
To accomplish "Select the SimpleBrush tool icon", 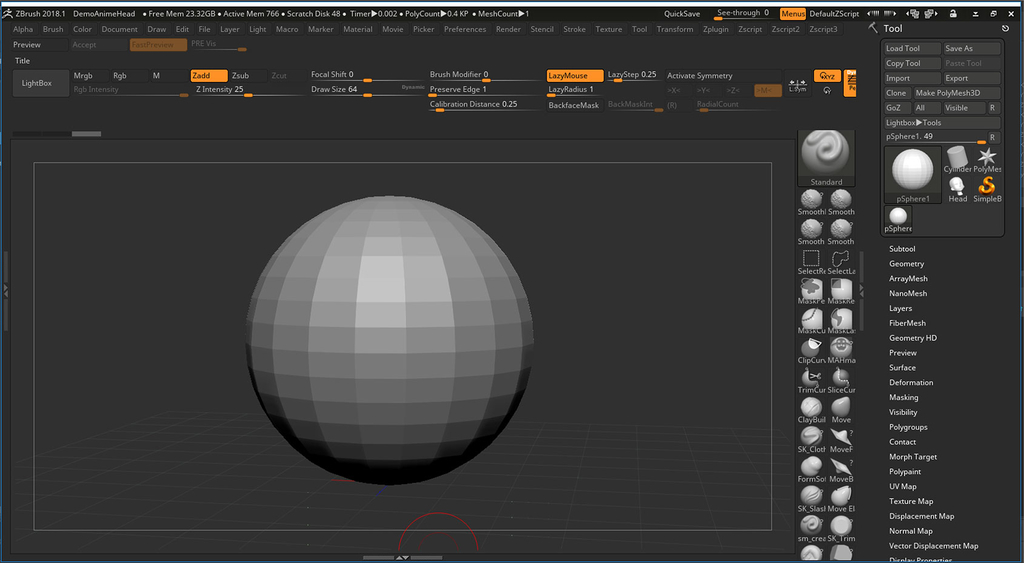I will point(987,187).
